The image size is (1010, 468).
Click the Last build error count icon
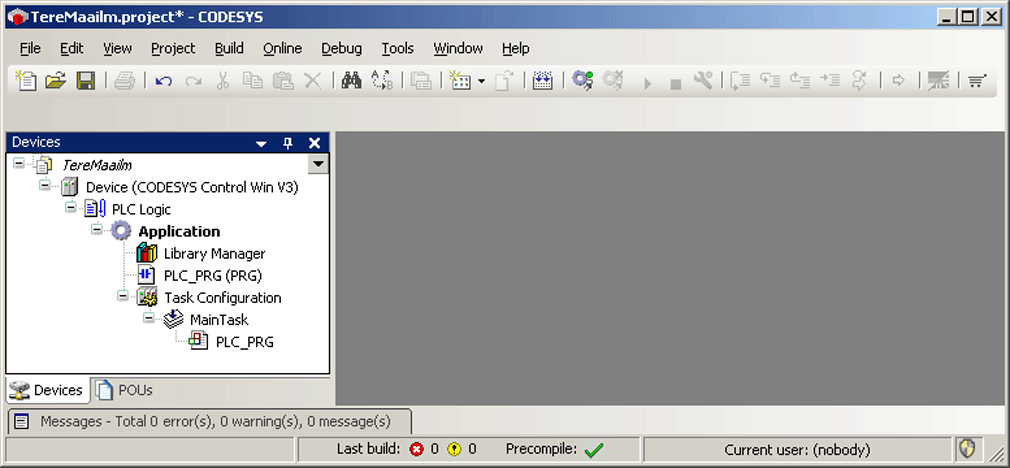click(417, 449)
